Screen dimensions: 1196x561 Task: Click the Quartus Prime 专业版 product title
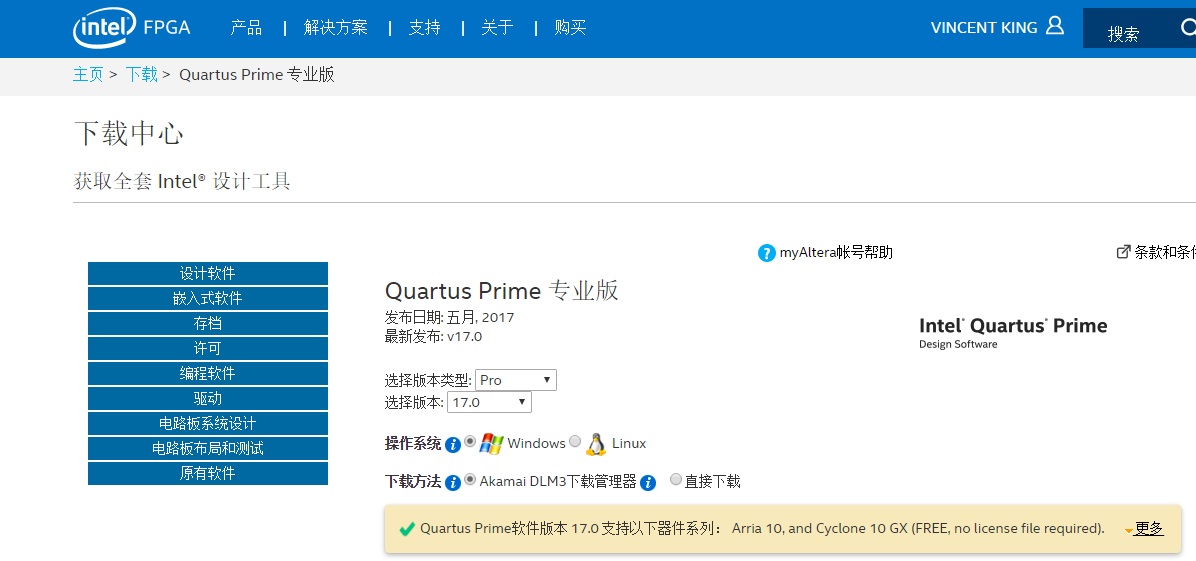tap(502, 291)
